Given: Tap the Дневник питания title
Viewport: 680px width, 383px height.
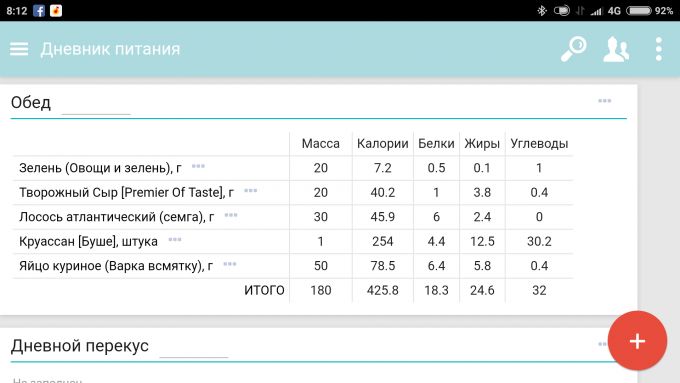Looking at the screenshot, I should [110, 49].
